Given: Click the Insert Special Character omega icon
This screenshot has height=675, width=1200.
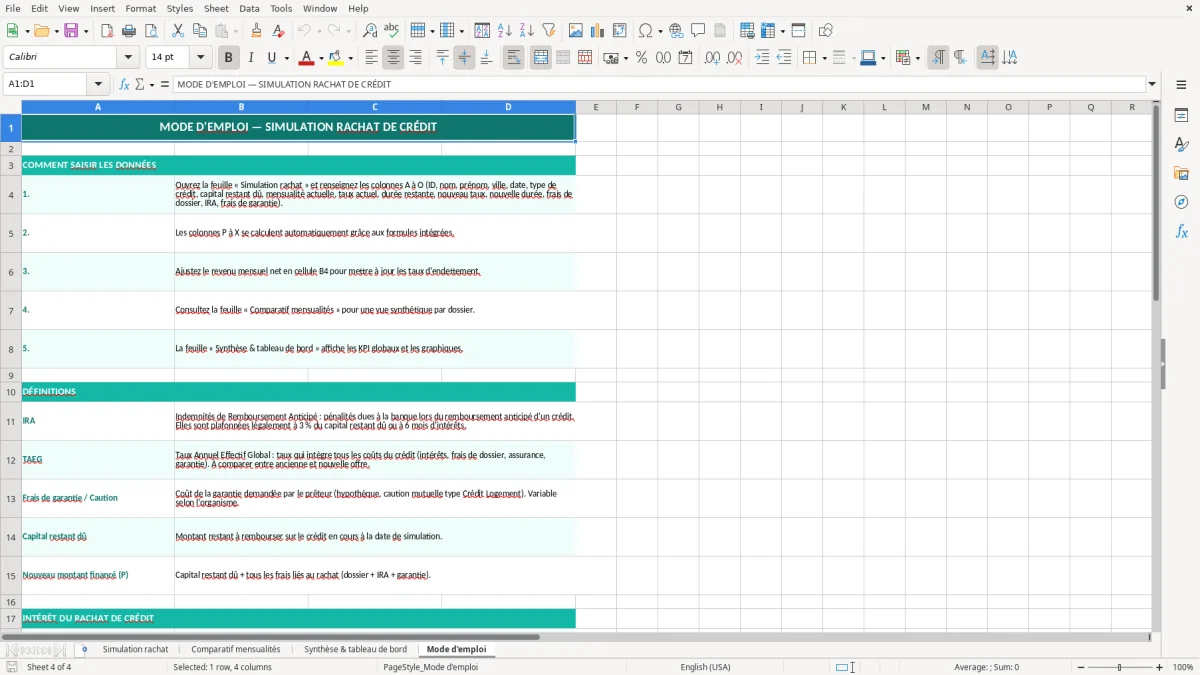Looking at the screenshot, I should pos(645,31).
